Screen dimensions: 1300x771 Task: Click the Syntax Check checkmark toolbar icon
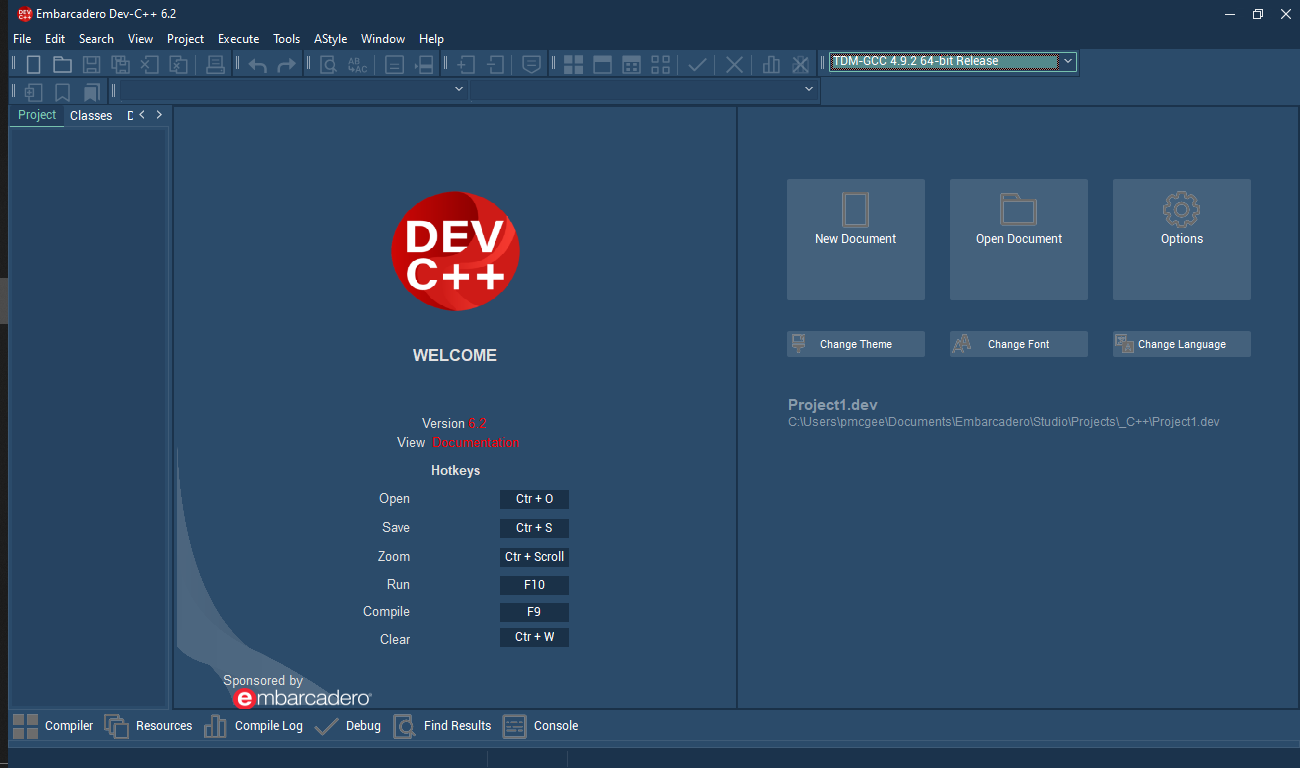pos(697,65)
